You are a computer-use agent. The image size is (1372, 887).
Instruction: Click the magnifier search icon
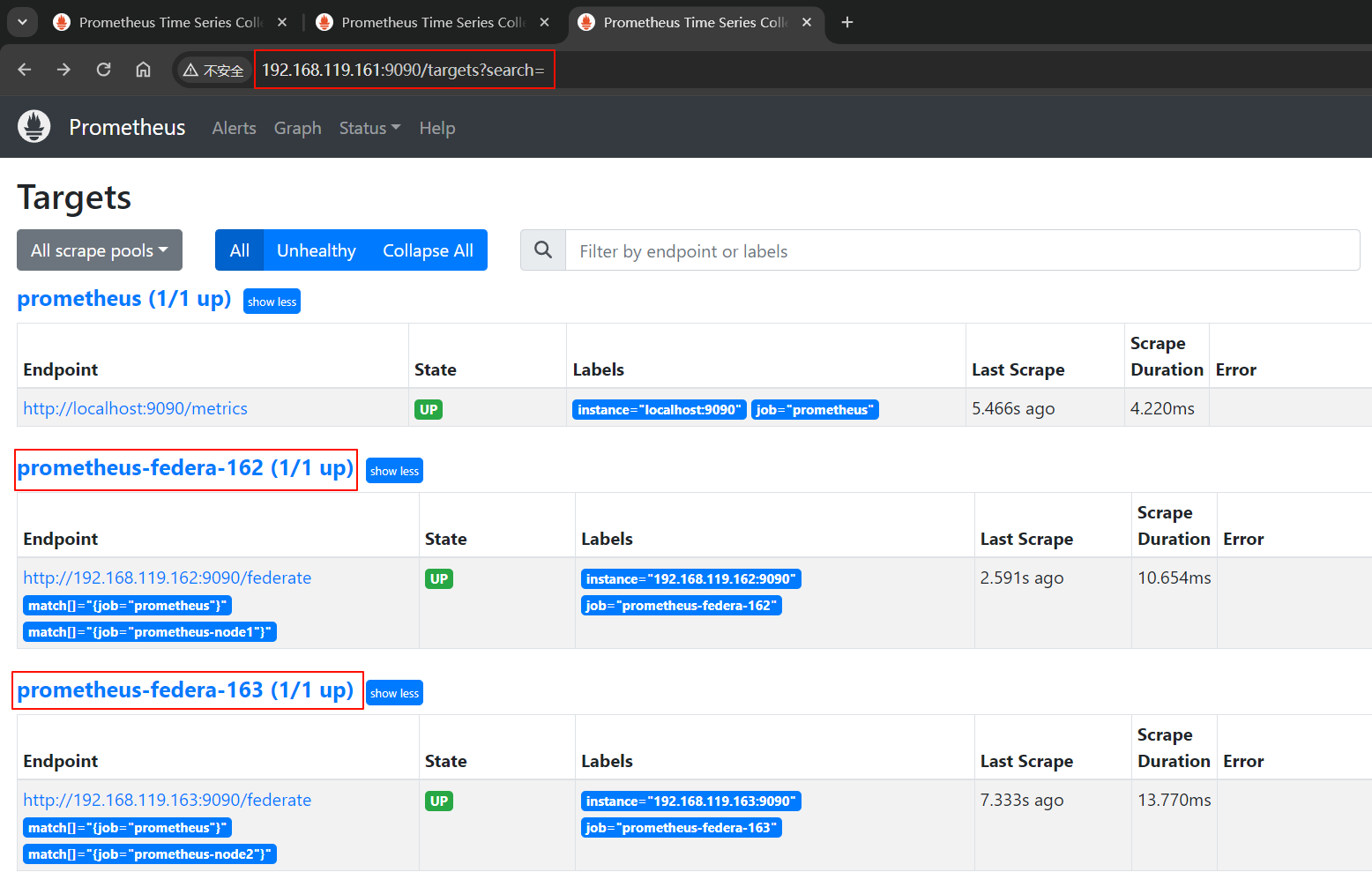coord(543,250)
